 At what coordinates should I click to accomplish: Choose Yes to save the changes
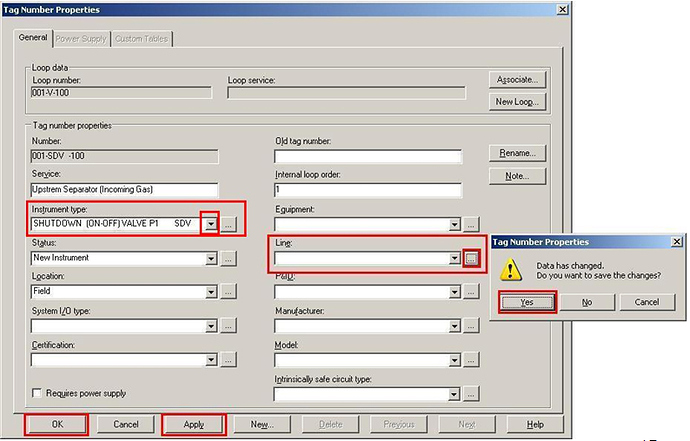pyautogui.click(x=527, y=302)
